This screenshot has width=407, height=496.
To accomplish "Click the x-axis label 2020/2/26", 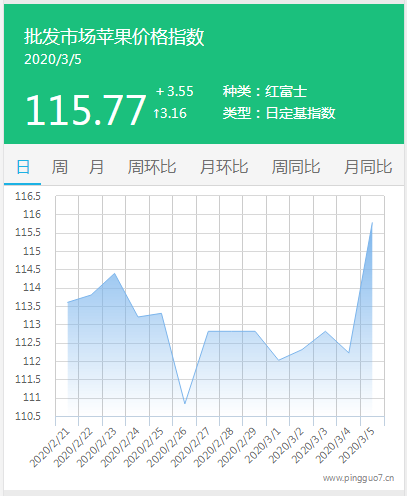I will click(167, 448).
